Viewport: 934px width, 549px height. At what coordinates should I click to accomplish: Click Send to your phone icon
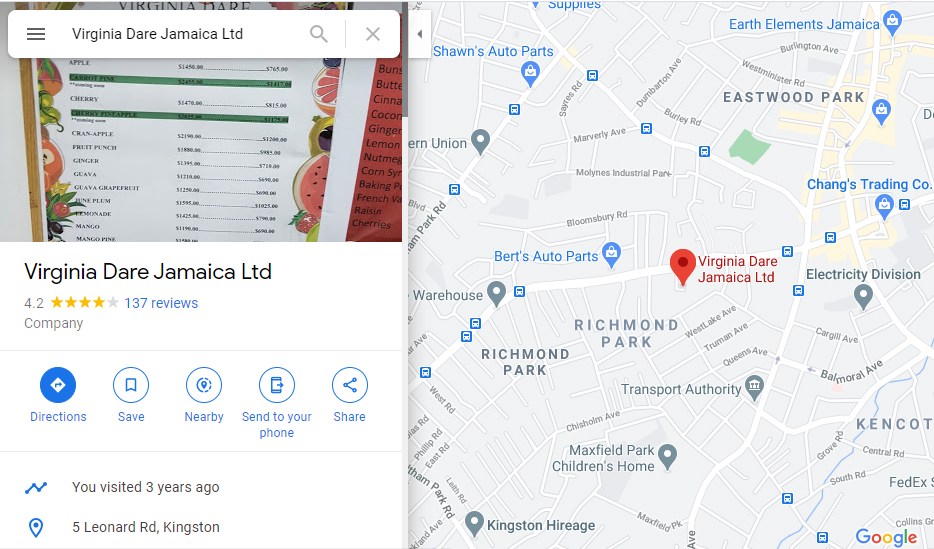277,385
